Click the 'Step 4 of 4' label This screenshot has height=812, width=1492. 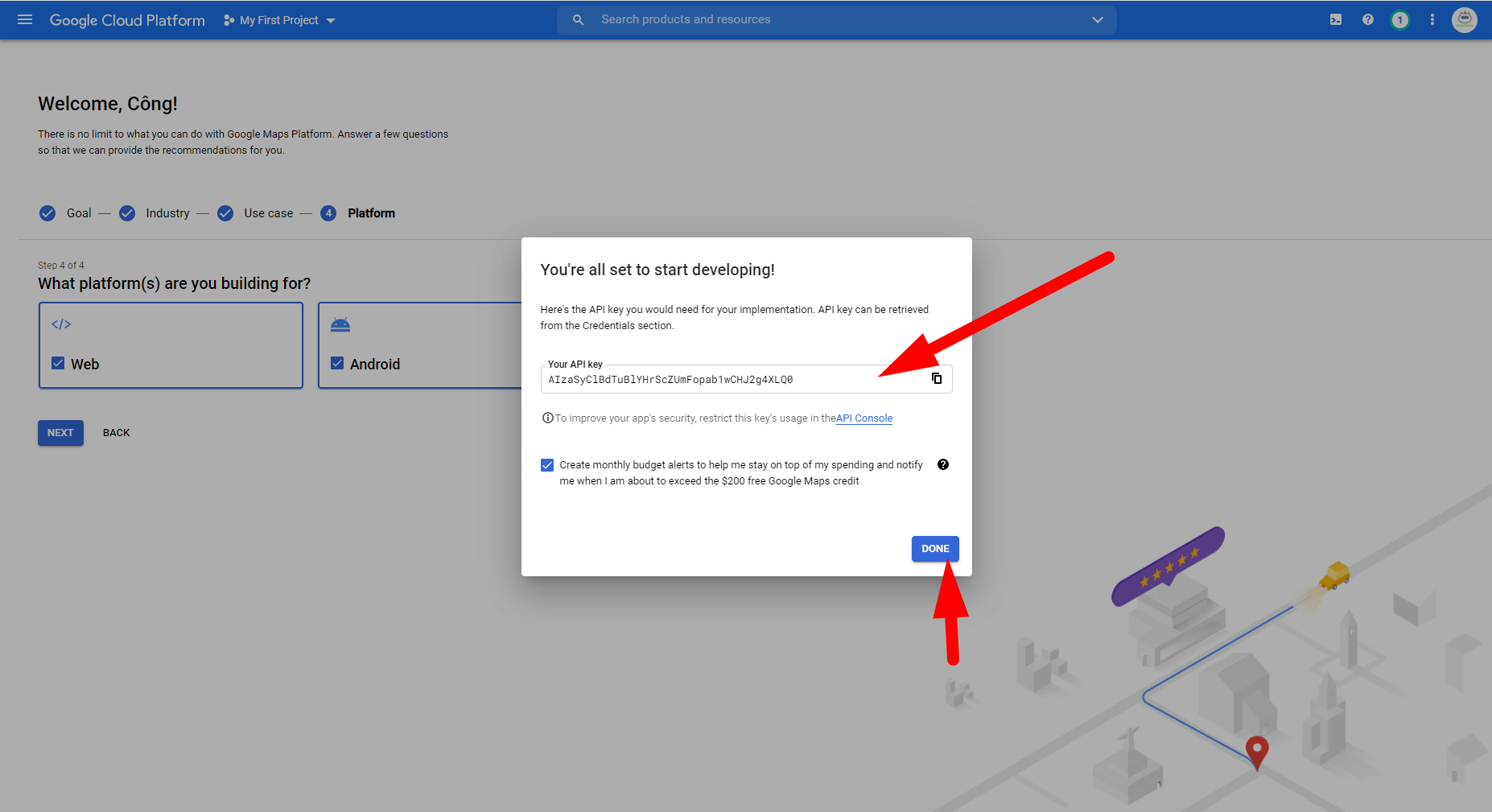[x=61, y=266]
